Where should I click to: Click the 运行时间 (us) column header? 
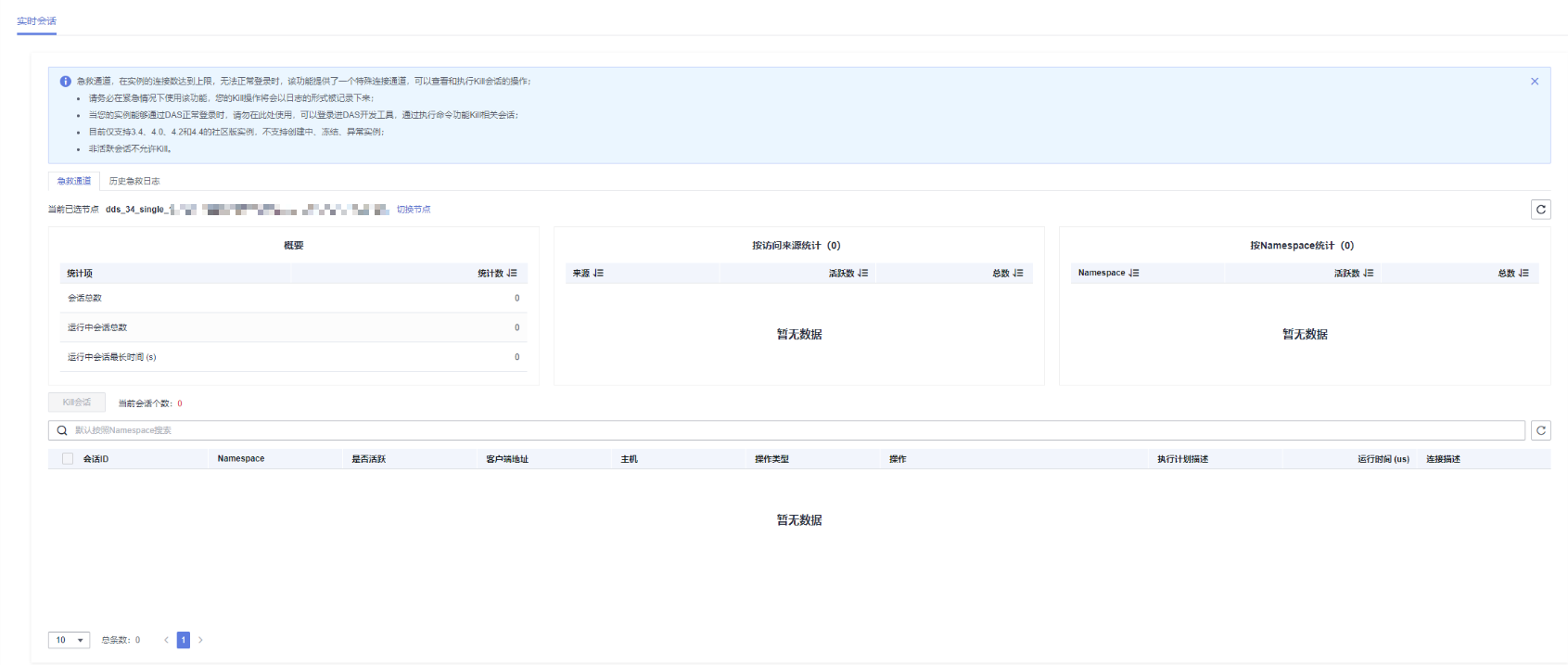pos(1383,459)
